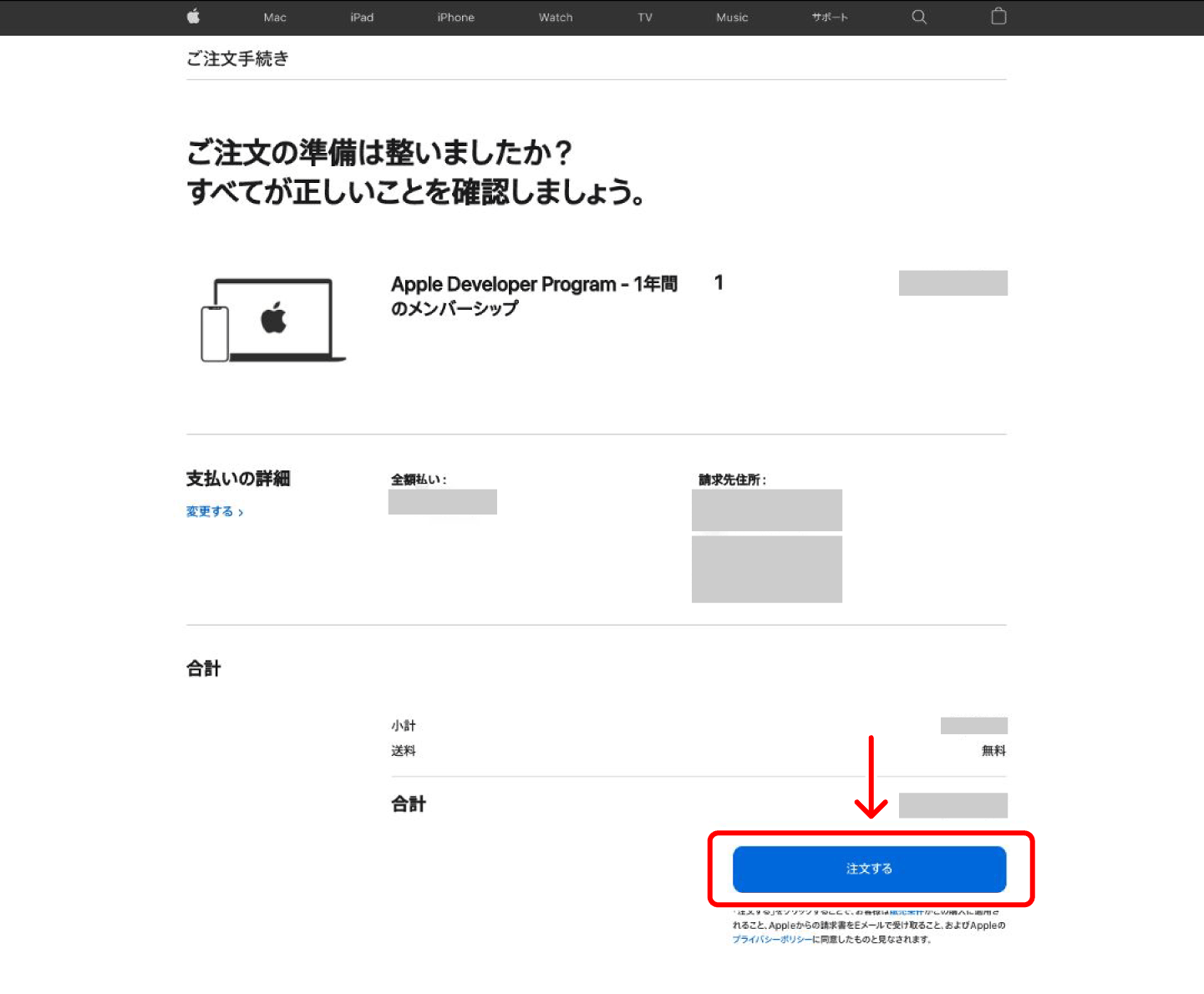Click the quantity number 1
1204x994 pixels.
pyautogui.click(x=719, y=283)
